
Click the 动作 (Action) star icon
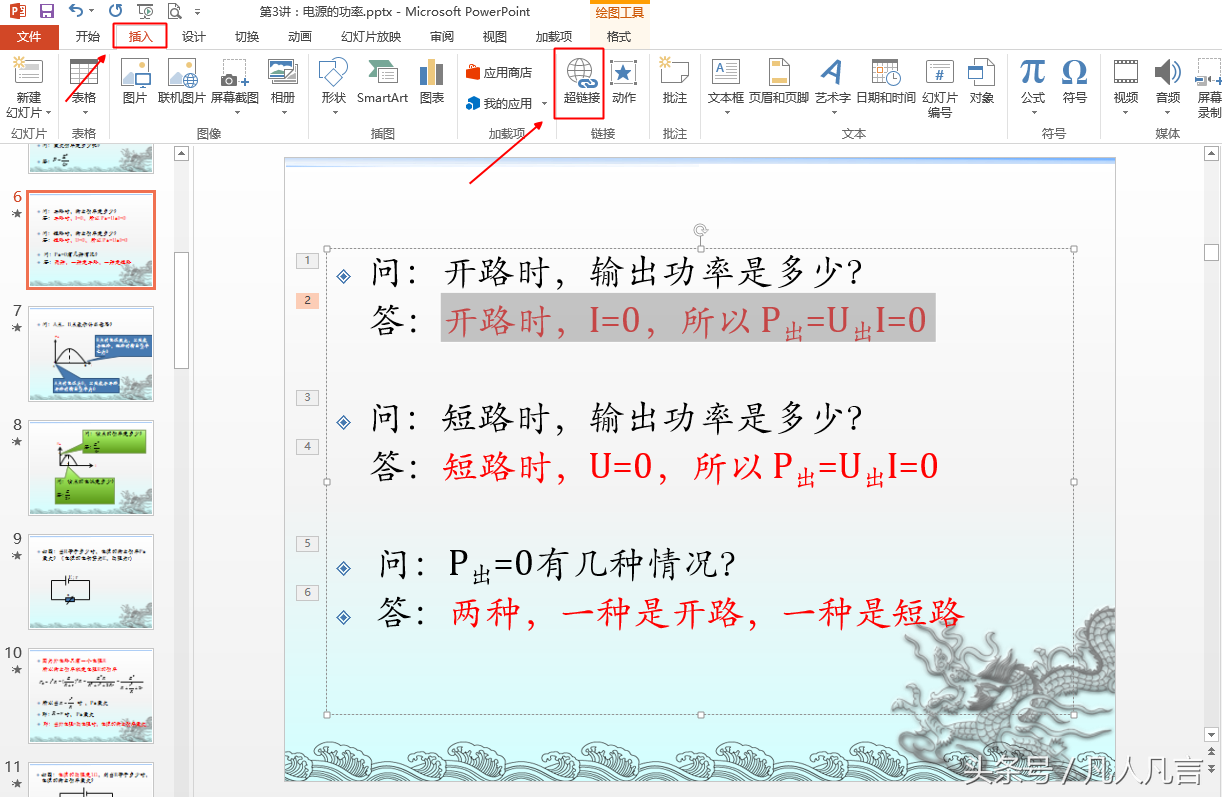click(x=624, y=72)
